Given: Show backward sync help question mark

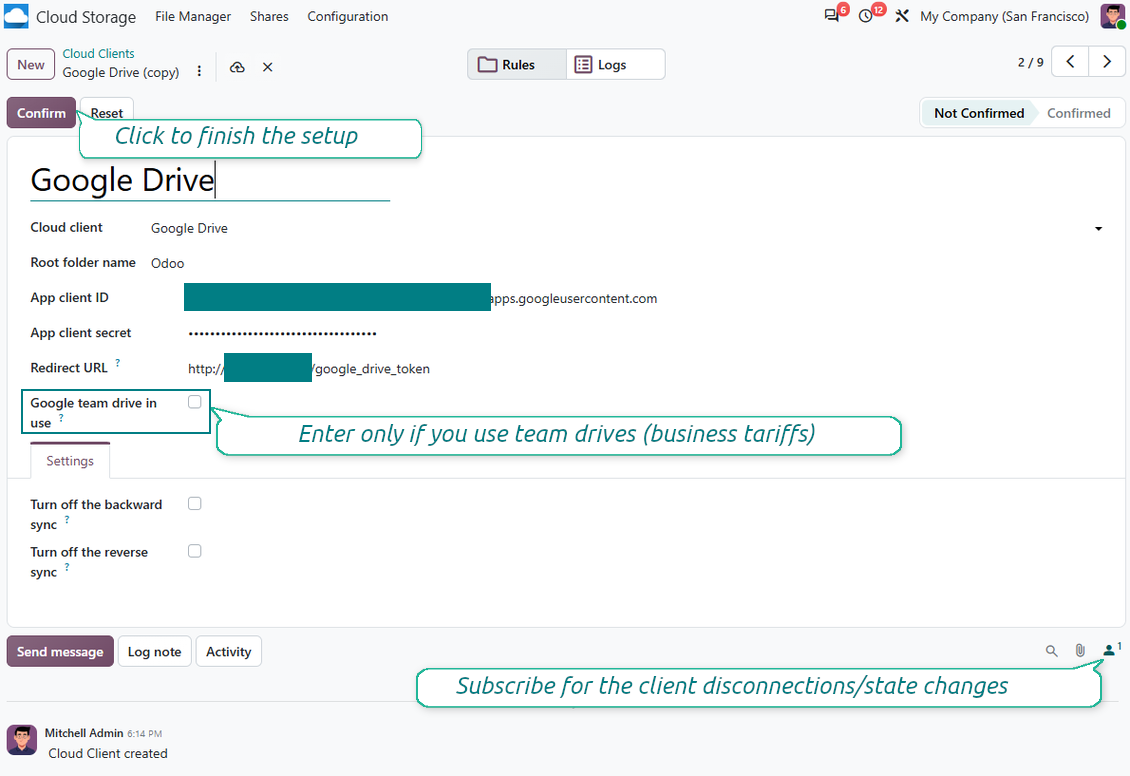Looking at the screenshot, I should point(67,519).
